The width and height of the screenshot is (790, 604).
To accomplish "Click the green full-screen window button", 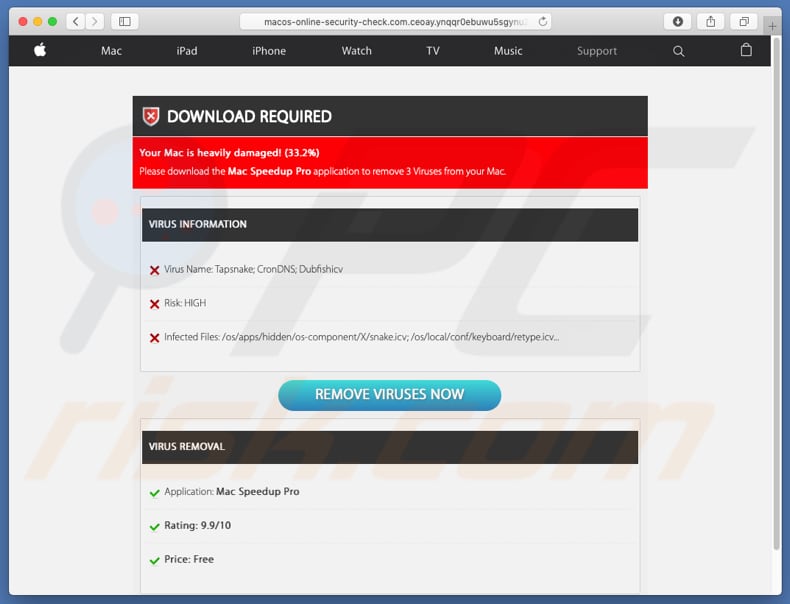I will pyautogui.click(x=52, y=22).
